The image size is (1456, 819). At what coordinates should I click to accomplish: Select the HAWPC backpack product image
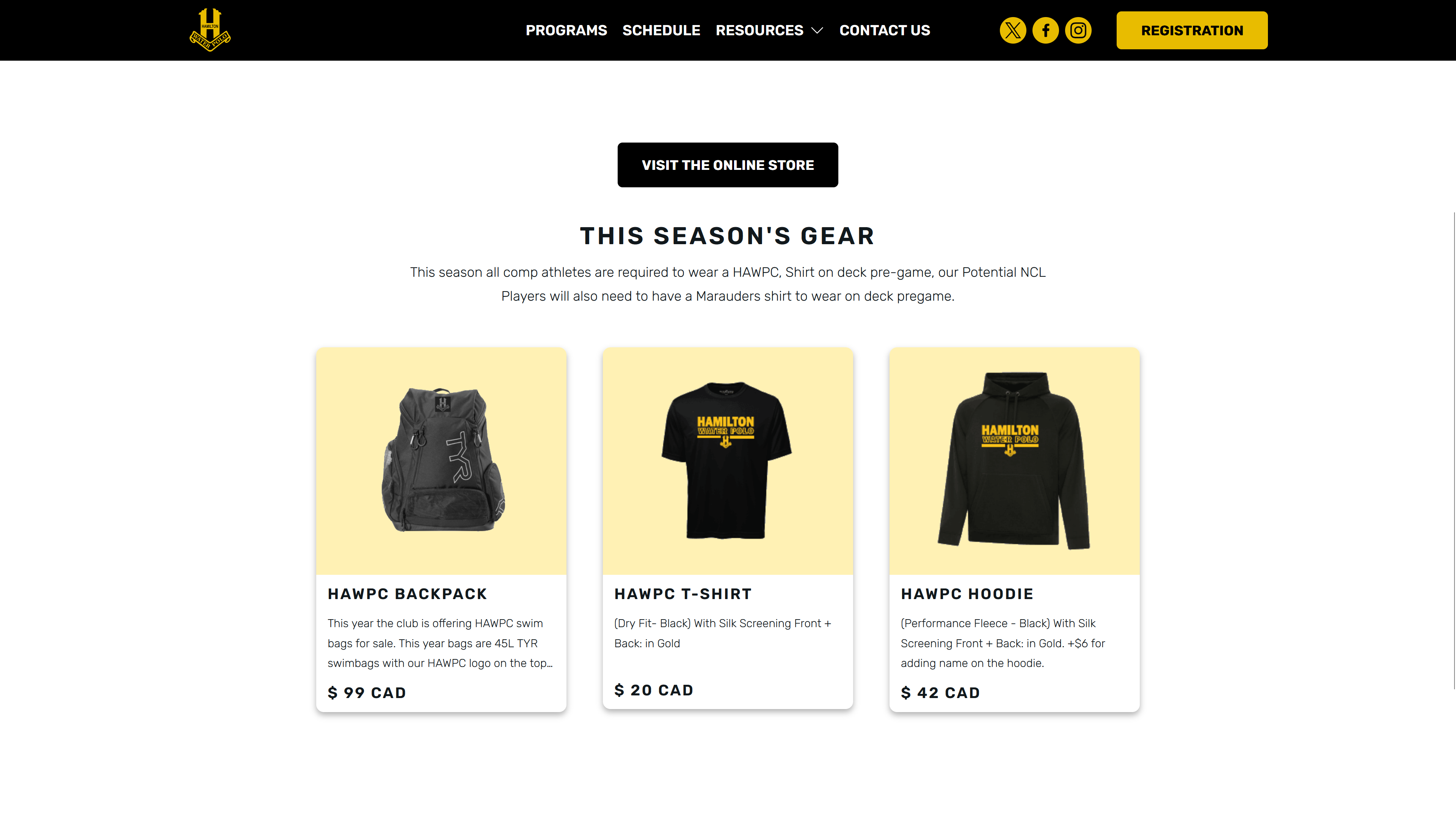(441, 461)
